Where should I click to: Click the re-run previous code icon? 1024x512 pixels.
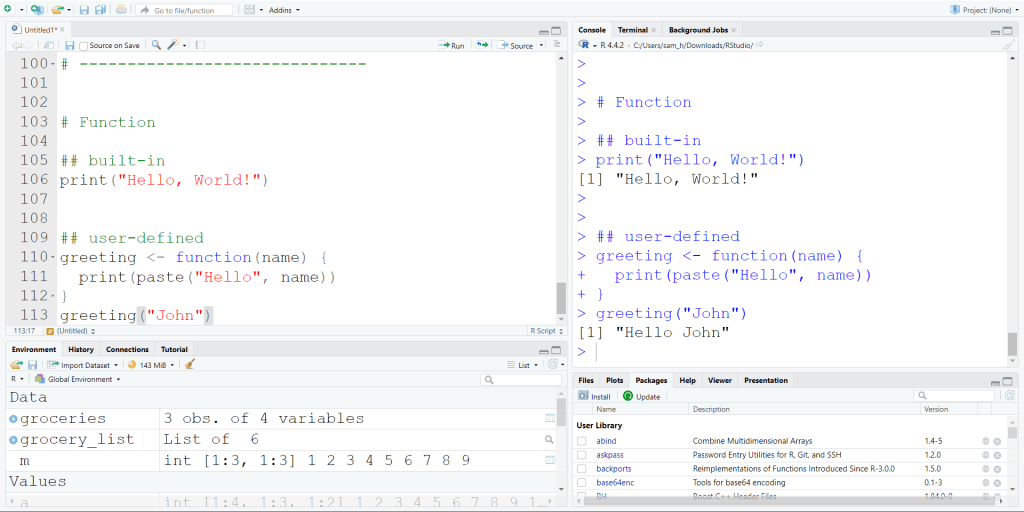482,45
